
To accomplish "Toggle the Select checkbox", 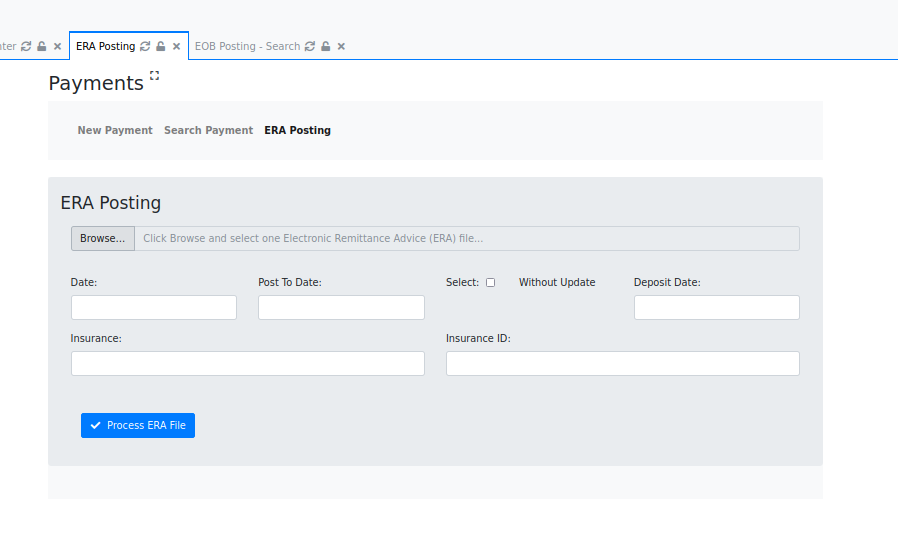I will 490,283.
